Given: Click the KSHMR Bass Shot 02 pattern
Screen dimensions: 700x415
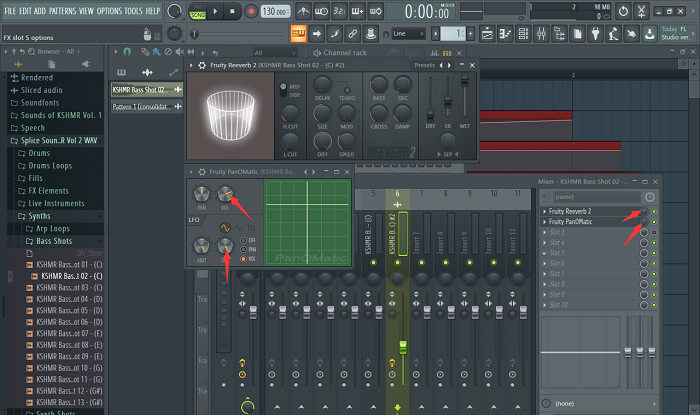Looking at the screenshot, I should (x=147, y=90).
